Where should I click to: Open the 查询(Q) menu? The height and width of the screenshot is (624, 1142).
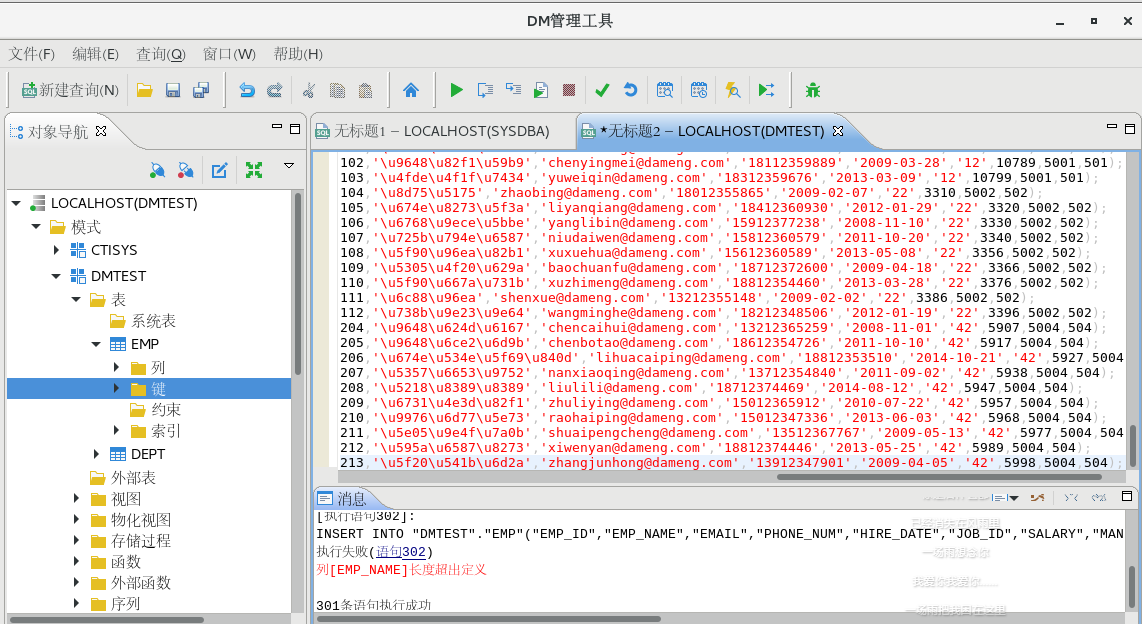pyautogui.click(x=161, y=54)
